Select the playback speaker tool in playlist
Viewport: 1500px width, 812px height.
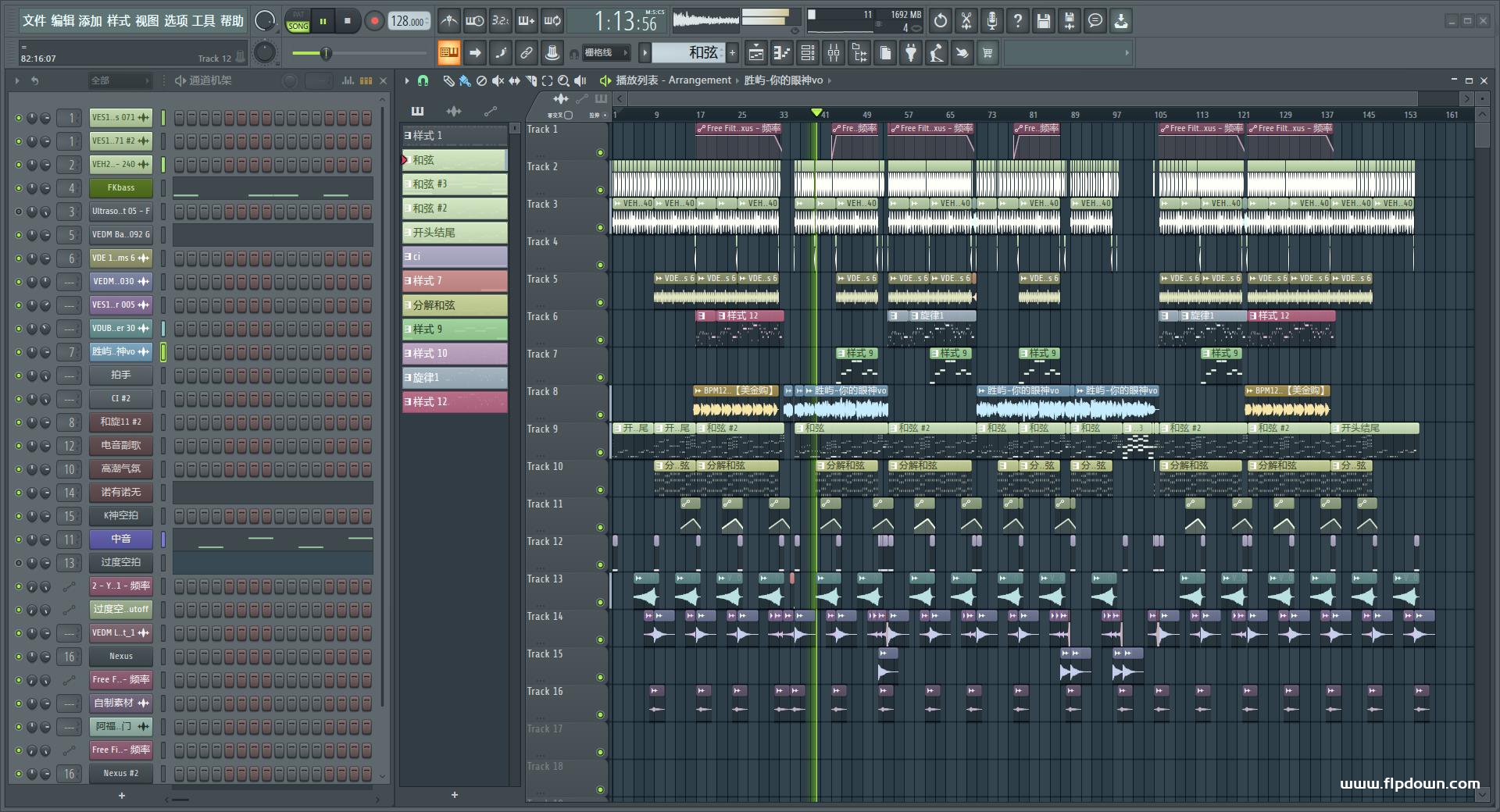580,80
